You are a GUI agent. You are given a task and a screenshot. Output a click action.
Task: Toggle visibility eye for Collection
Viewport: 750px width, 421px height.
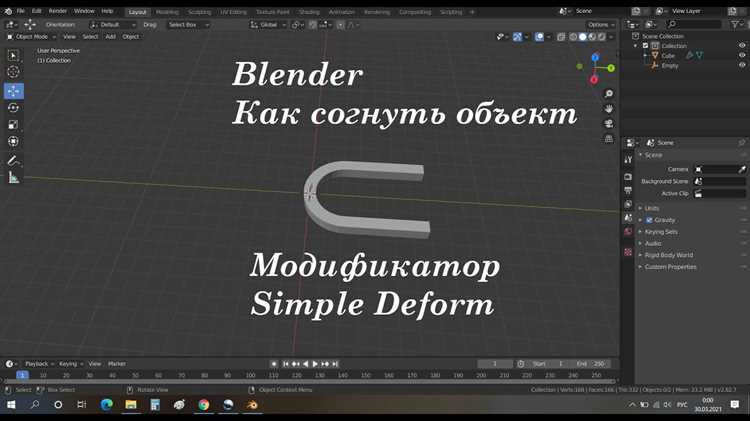742,46
